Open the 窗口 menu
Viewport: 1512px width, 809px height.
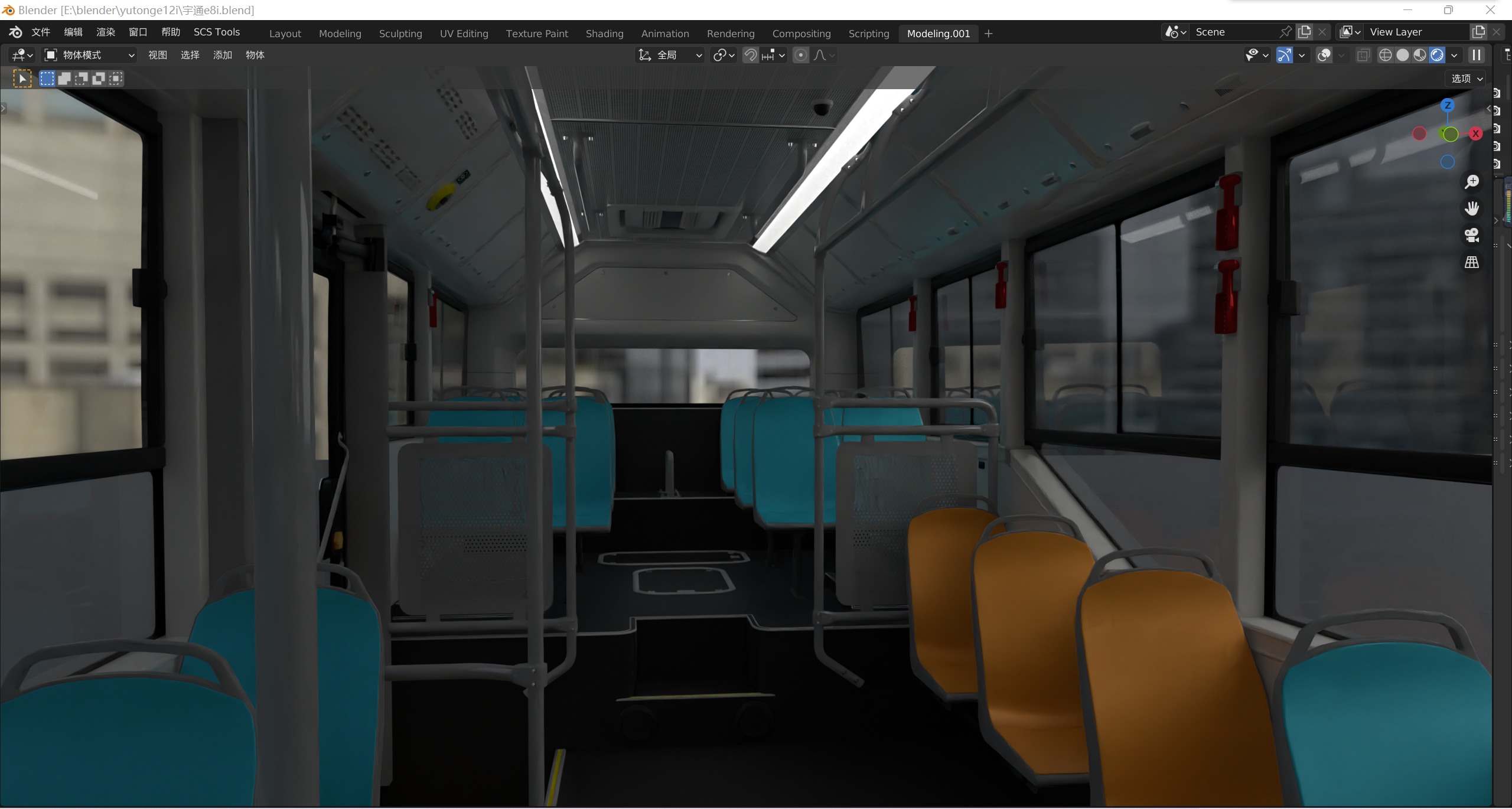click(138, 32)
